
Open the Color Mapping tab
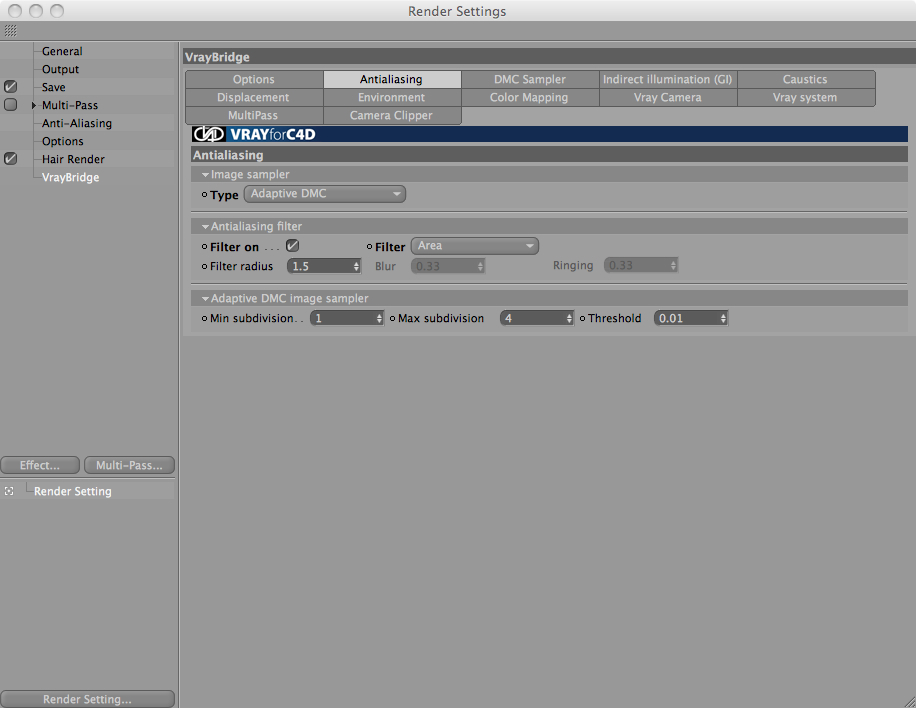tap(529, 98)
